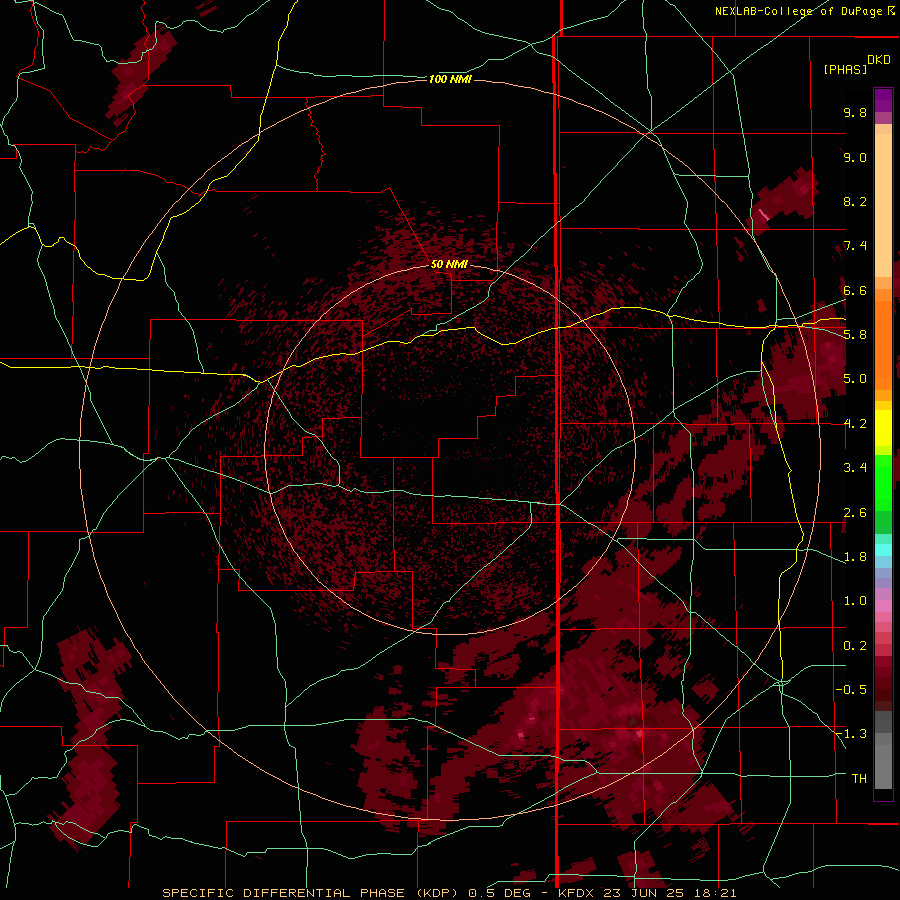This screenshot has width=900, height=900.
Task: Select the 9.8 value on color scale
Action: coord(855,112)
